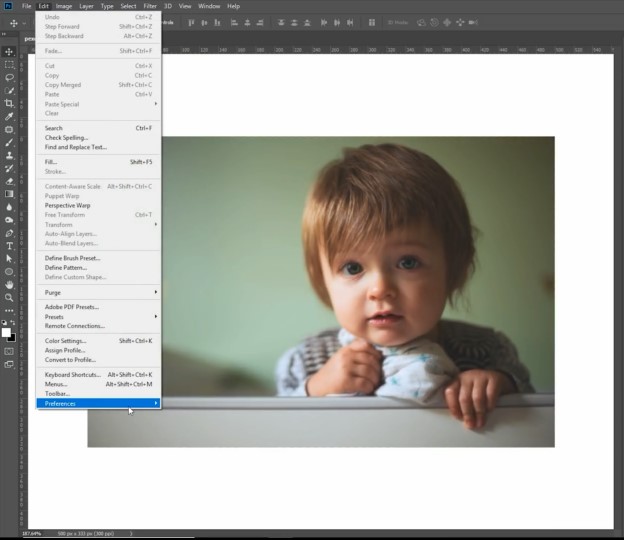Select the Rectangular Marquee tool
624x540 pixels.
pyautogui.click(x=9, y=65)
